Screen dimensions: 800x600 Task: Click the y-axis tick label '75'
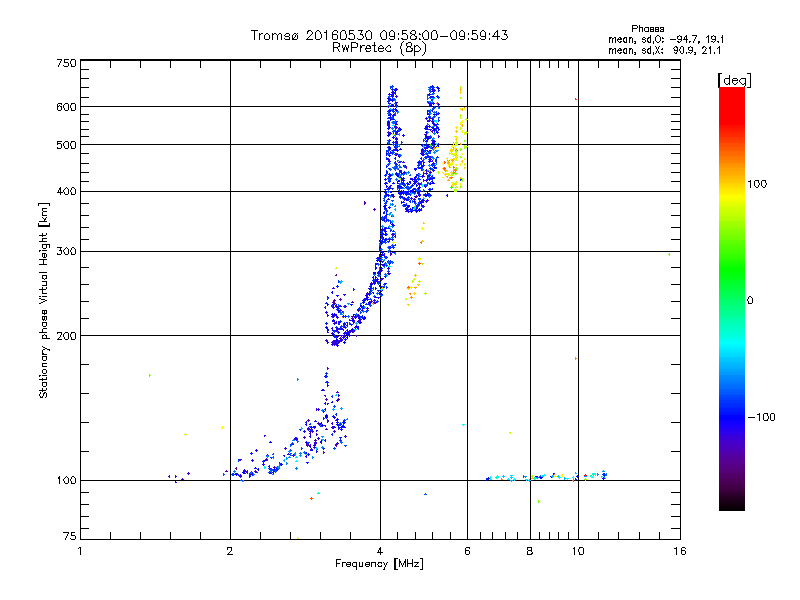pyautogui.click(x=70, y=536)
